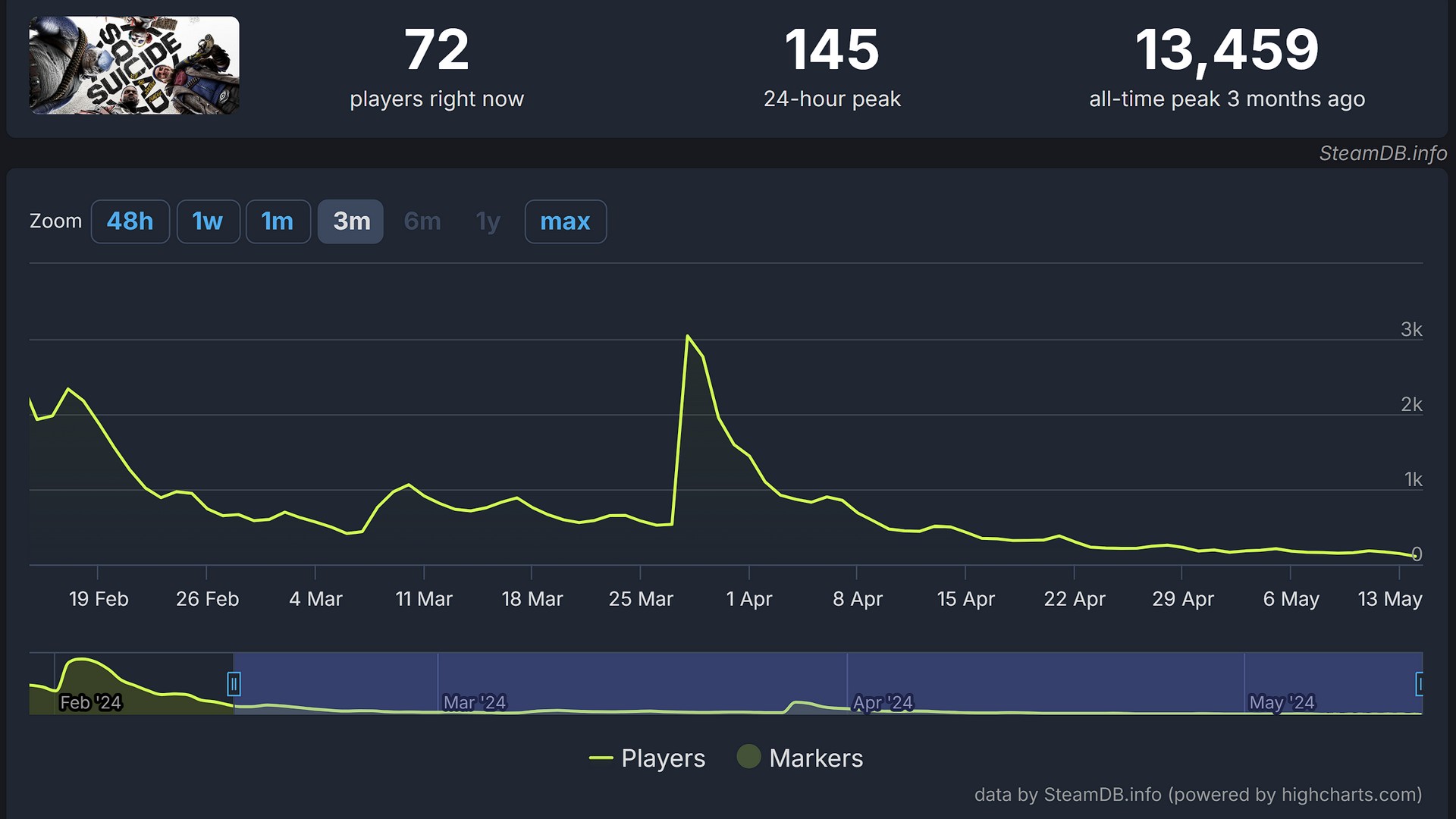
Task: Click the Feb '24 navigator region
Action: coord(90,702)
